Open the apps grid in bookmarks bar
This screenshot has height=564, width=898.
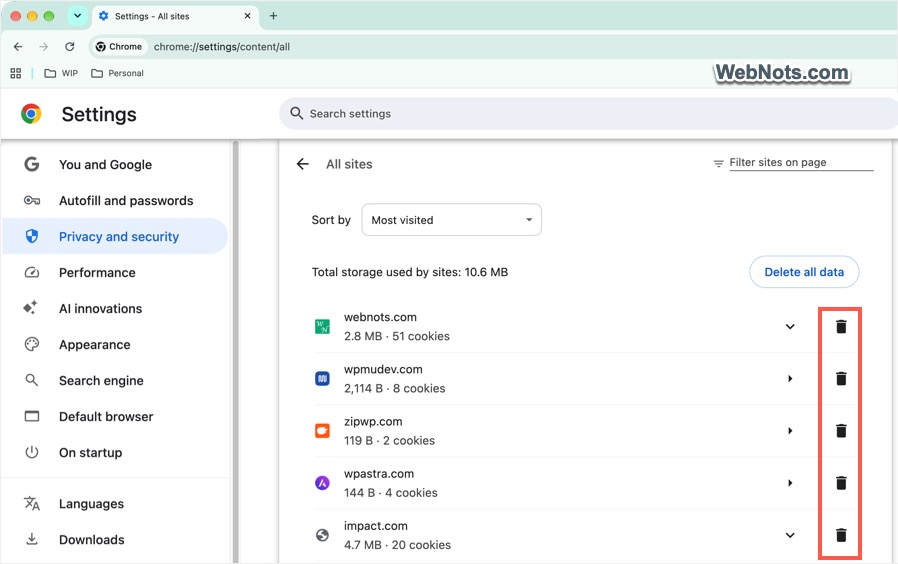[x=16, y=73]
